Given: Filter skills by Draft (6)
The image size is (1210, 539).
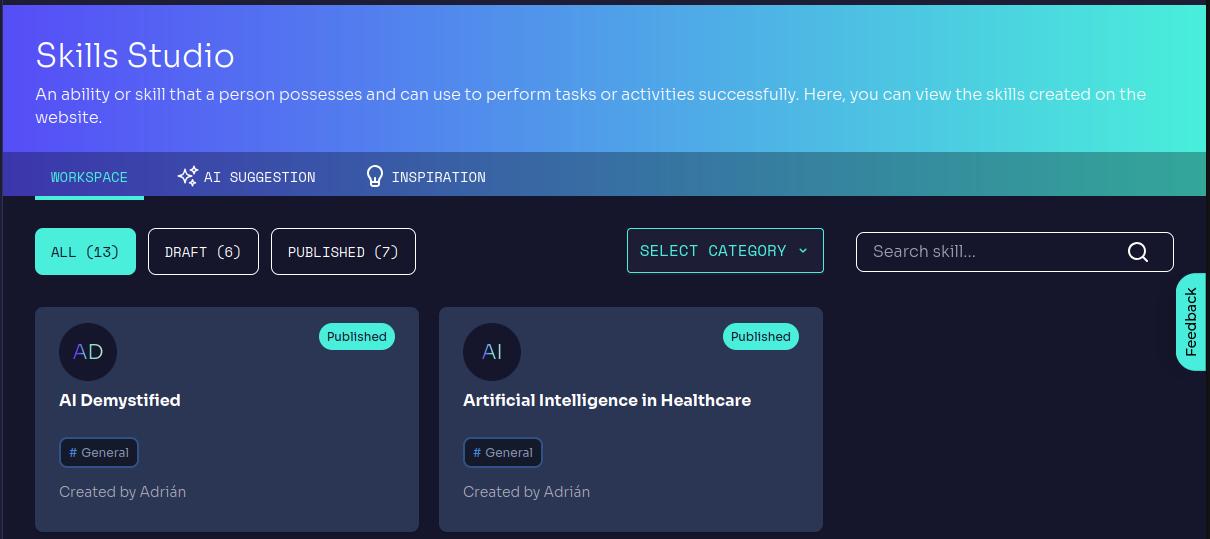Looking at the screenshot, I should coord(203,252).
